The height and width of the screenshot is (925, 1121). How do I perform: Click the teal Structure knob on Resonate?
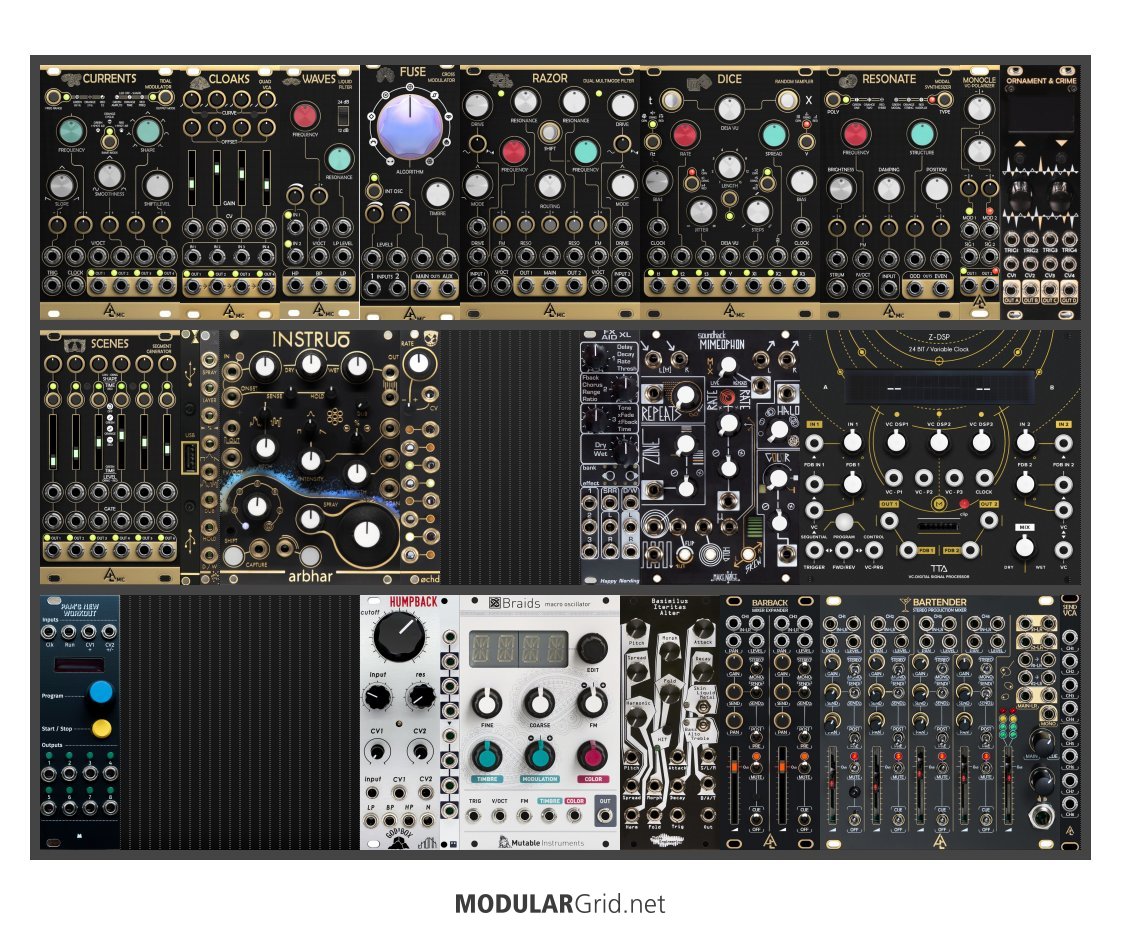point(922,134)
